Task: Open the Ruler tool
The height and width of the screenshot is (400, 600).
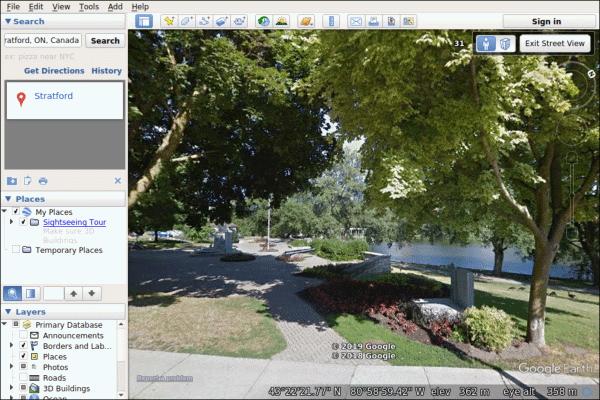Action: pos(331,21)
